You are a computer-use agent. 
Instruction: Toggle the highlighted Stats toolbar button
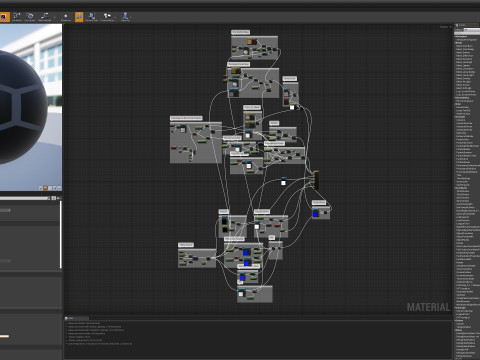point(79,17)
